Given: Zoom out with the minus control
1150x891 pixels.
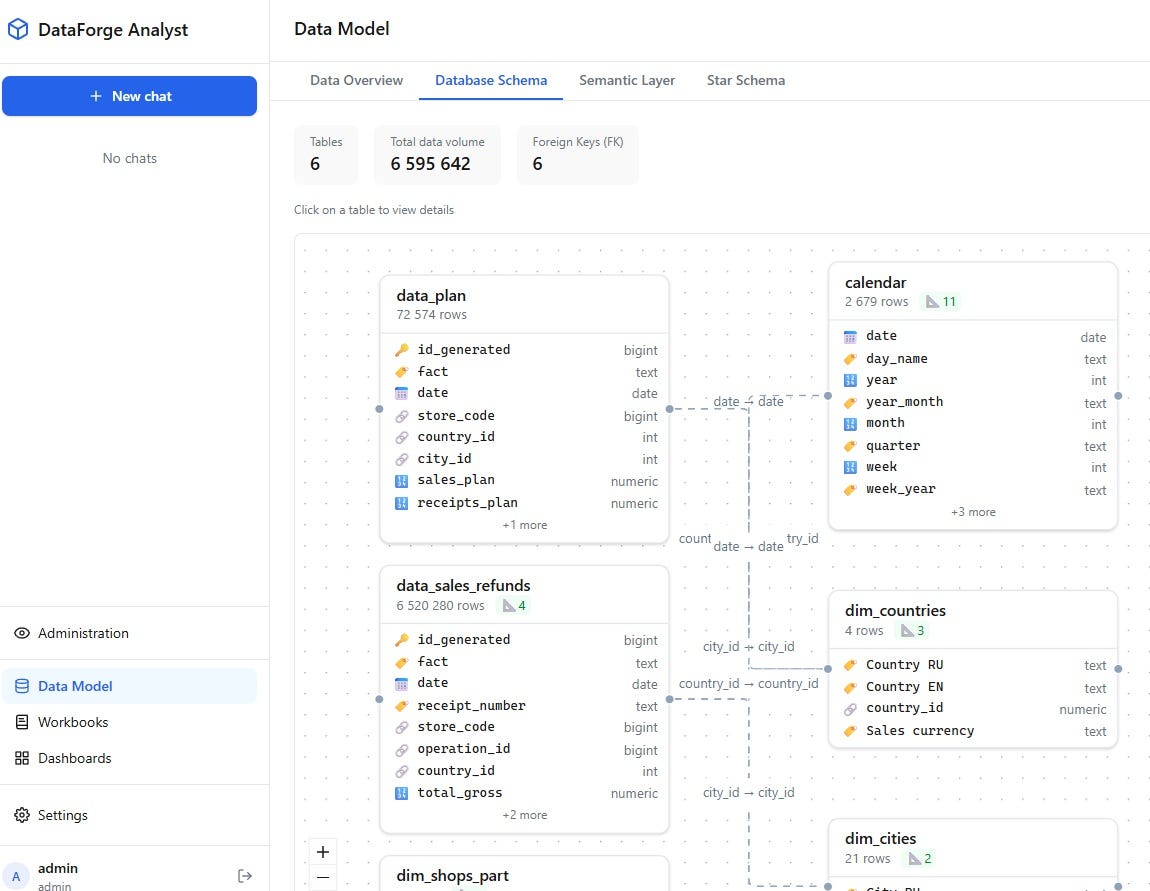Looking at the screenshot, I should click(323, 877).
